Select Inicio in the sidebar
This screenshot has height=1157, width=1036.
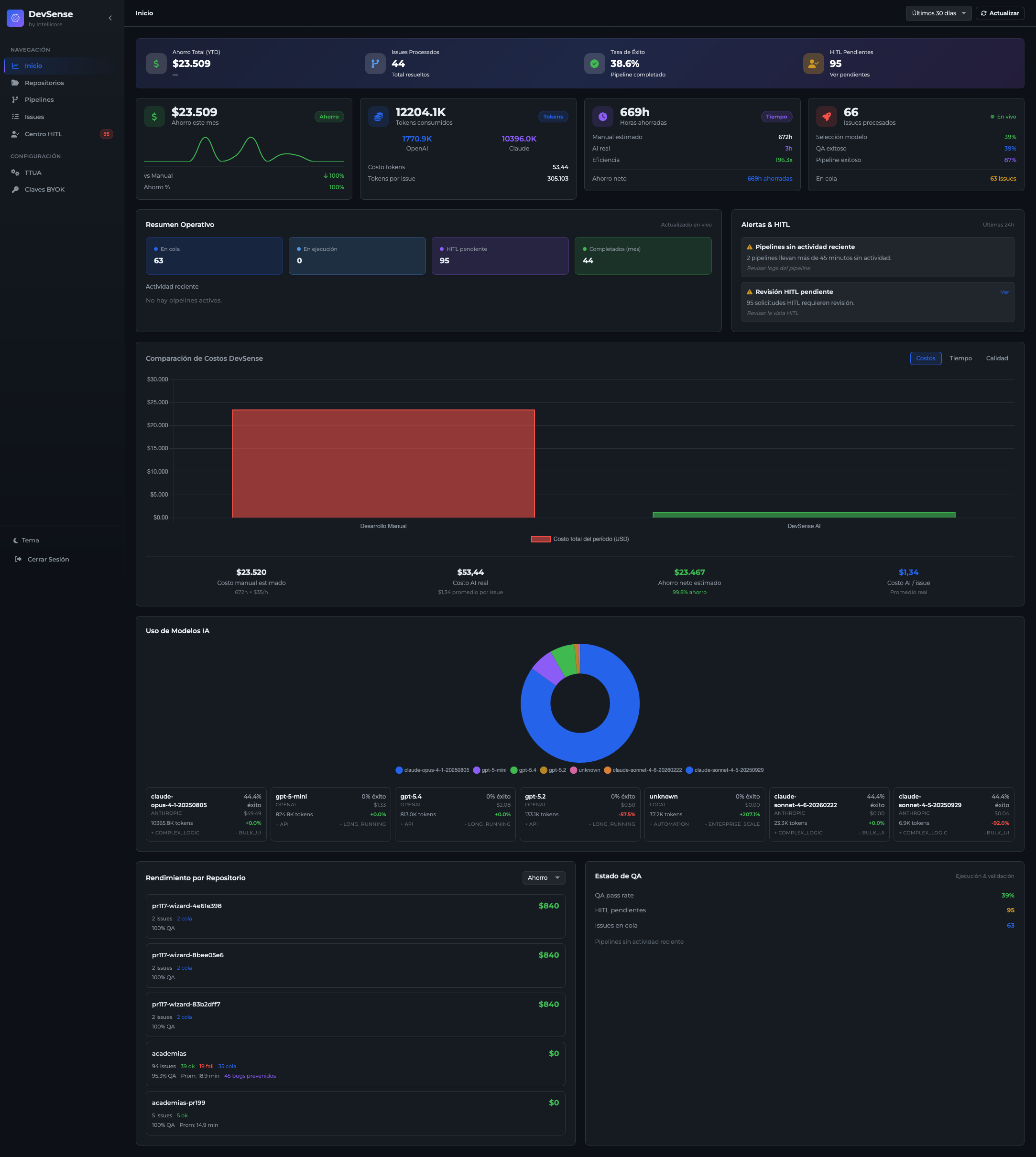[33, 65]
